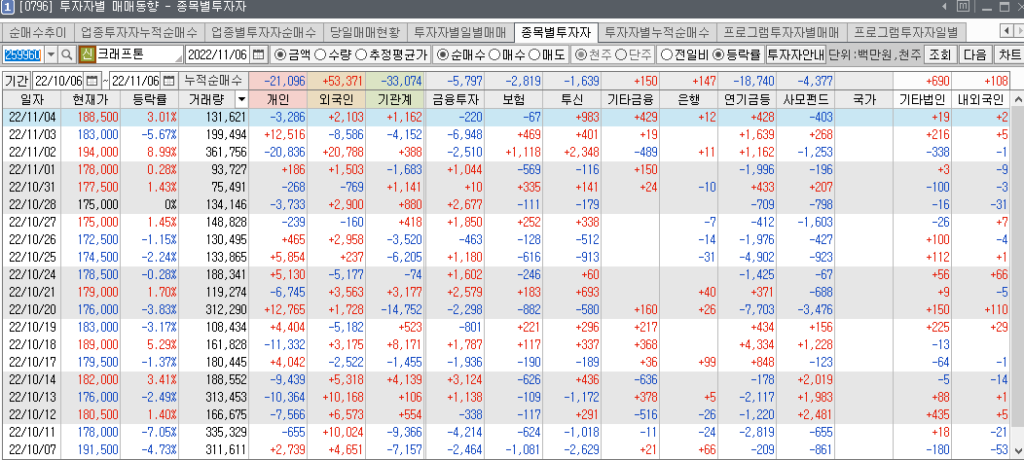The height and width of the screenshot is (460, 1024).
Task: Click the 크래프톤 stock name field
Action: tap(139, 54)
